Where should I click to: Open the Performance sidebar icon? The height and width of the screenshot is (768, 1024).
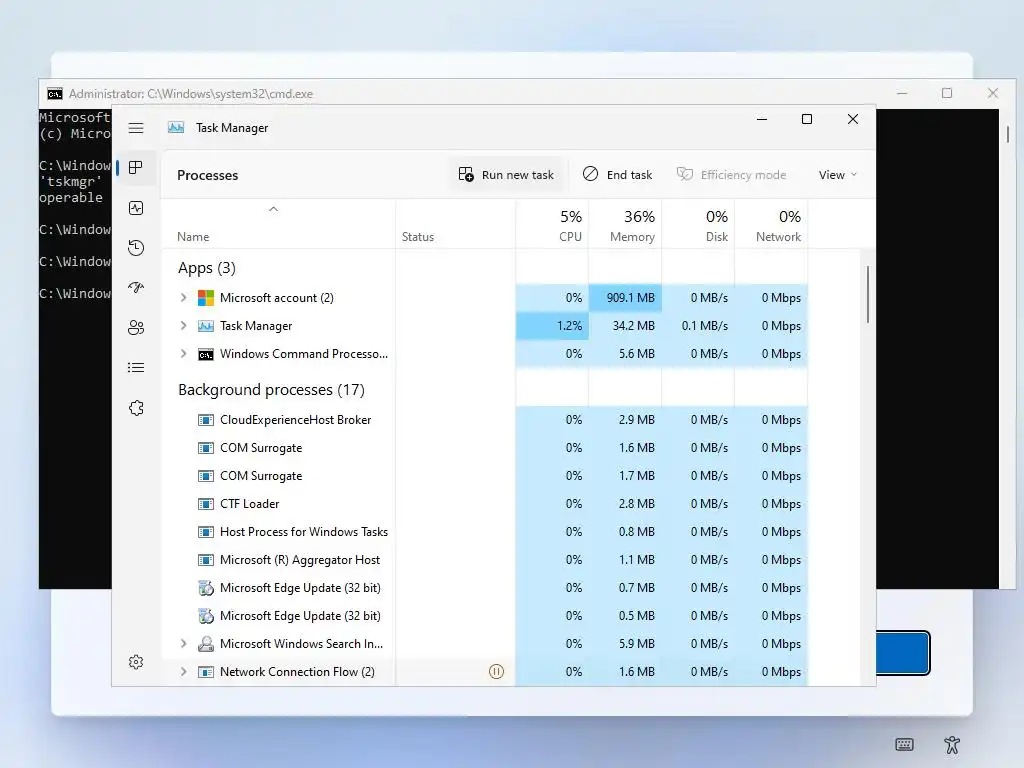pyautogui.click(x=136, y=208)
